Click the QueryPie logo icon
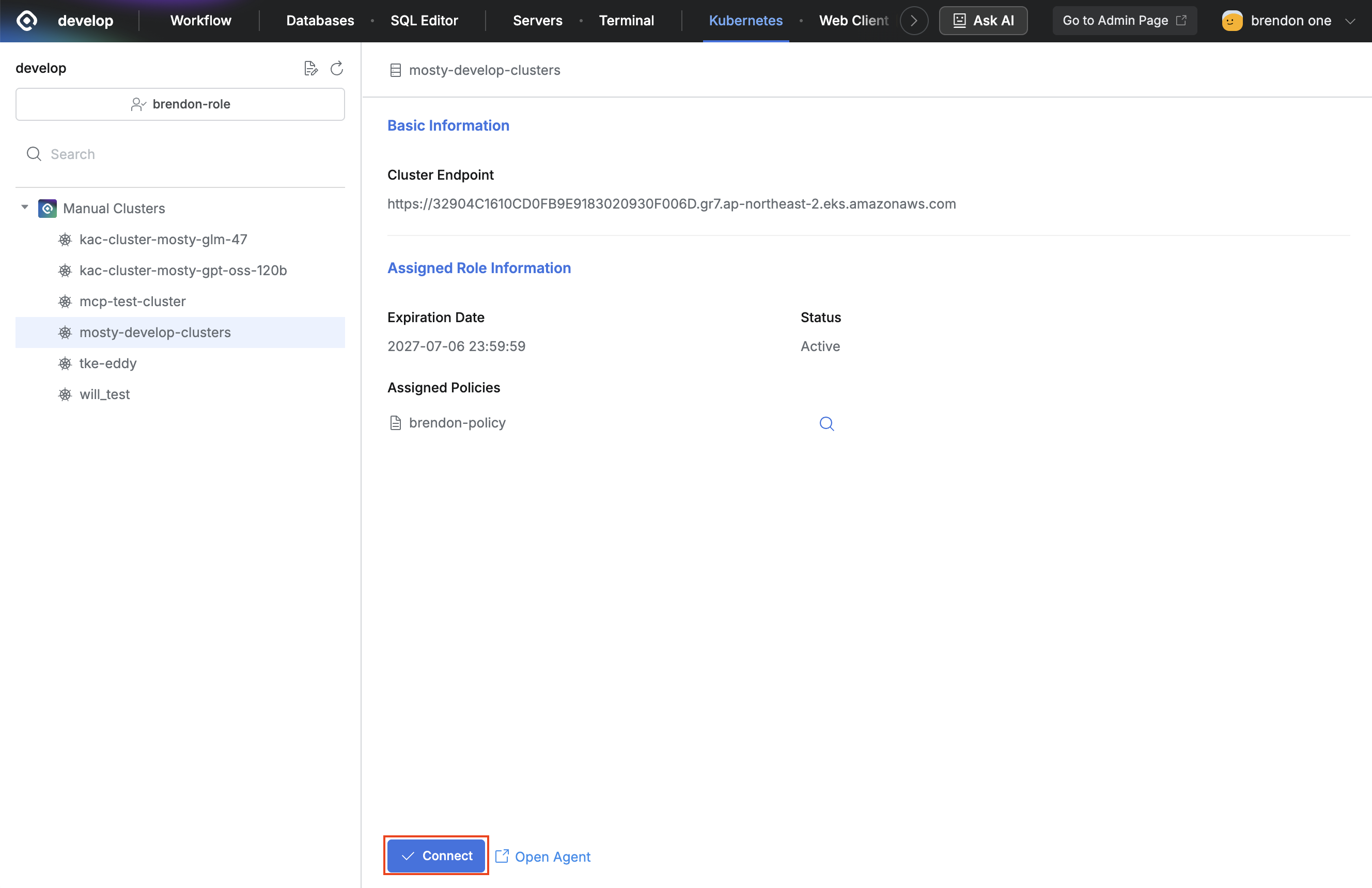The width and height of the screenshot is (1372, 888). click(26, 21)
